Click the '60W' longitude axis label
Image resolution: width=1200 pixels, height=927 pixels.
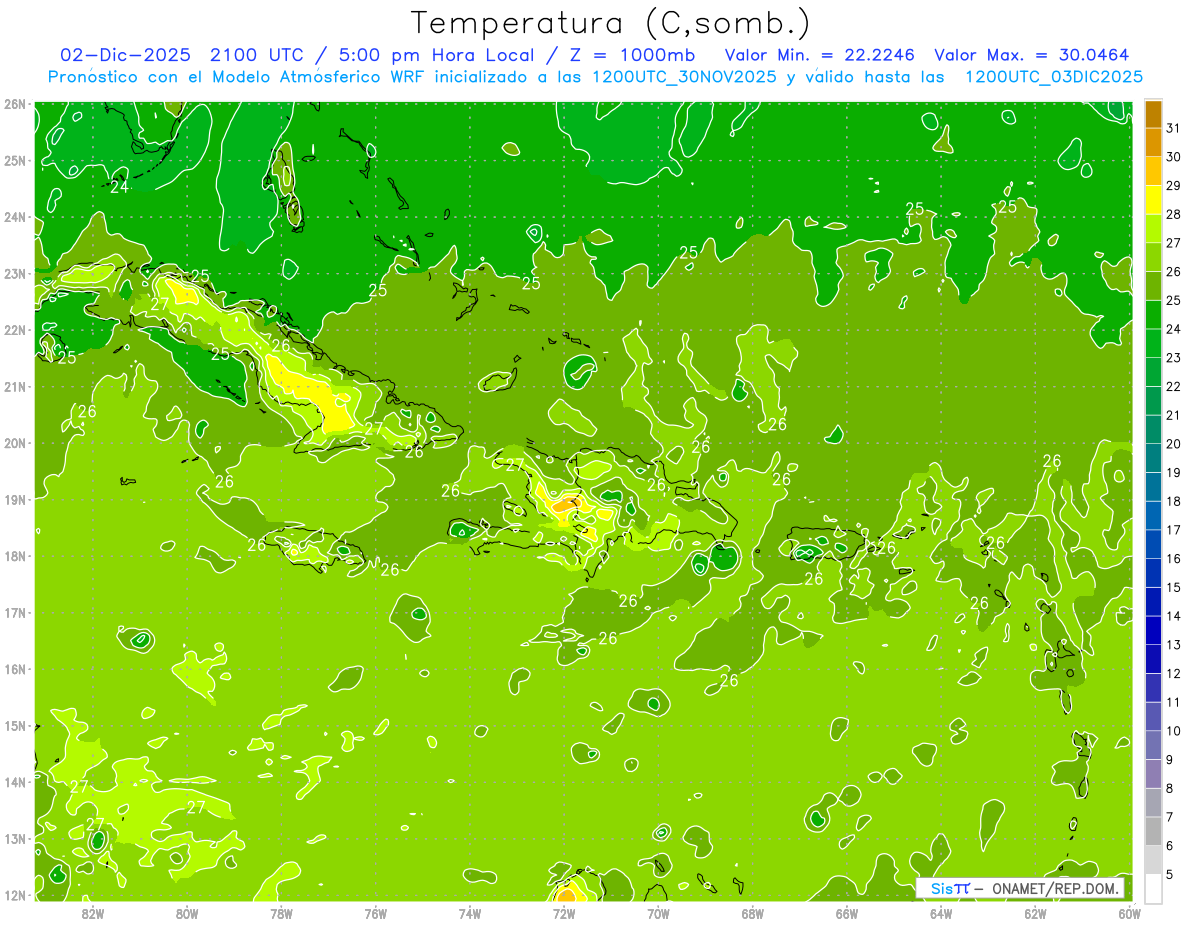pyautogui.click(x=1130, y=913)
